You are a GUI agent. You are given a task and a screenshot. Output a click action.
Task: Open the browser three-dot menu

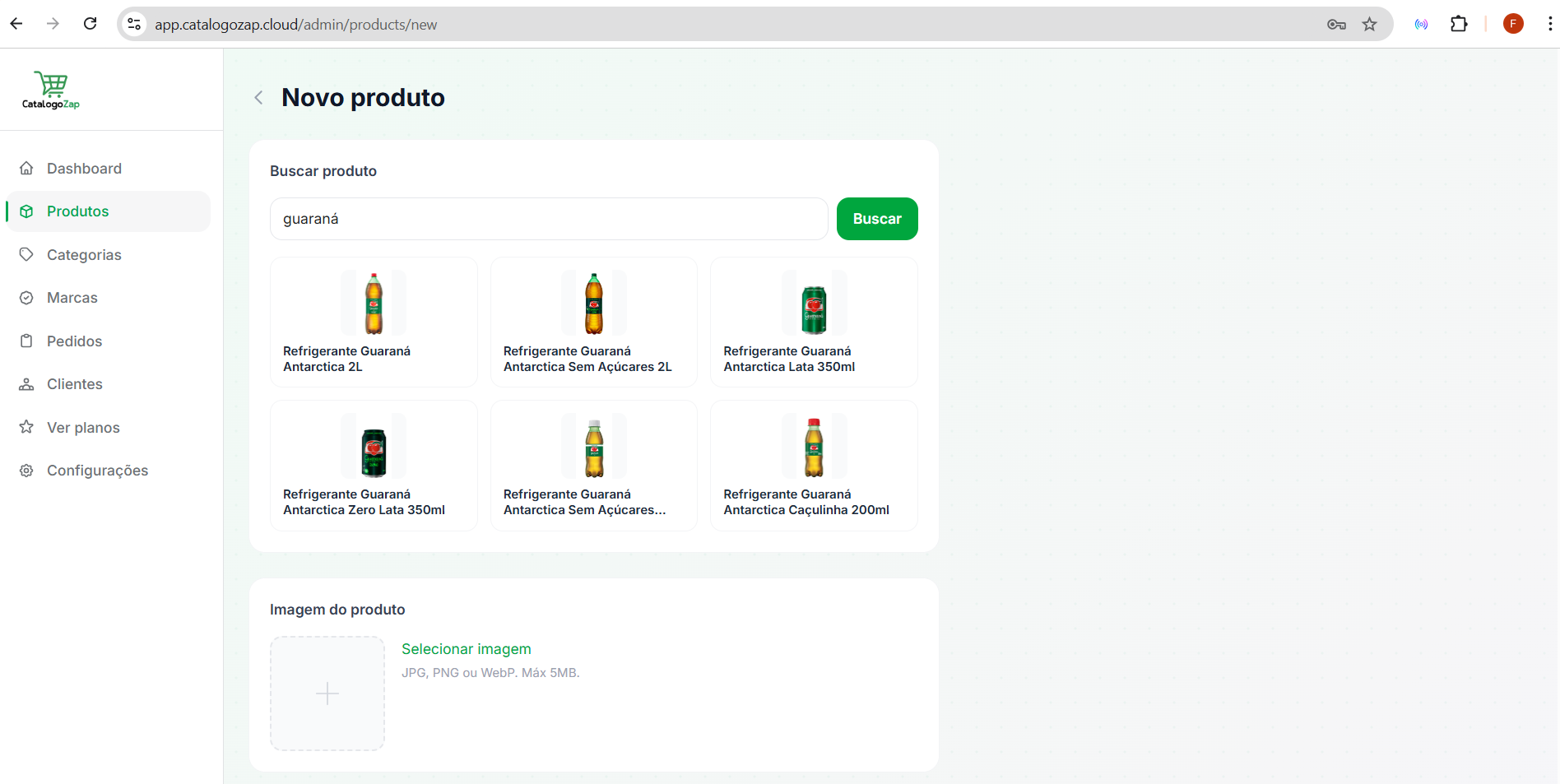point(1550,24)
